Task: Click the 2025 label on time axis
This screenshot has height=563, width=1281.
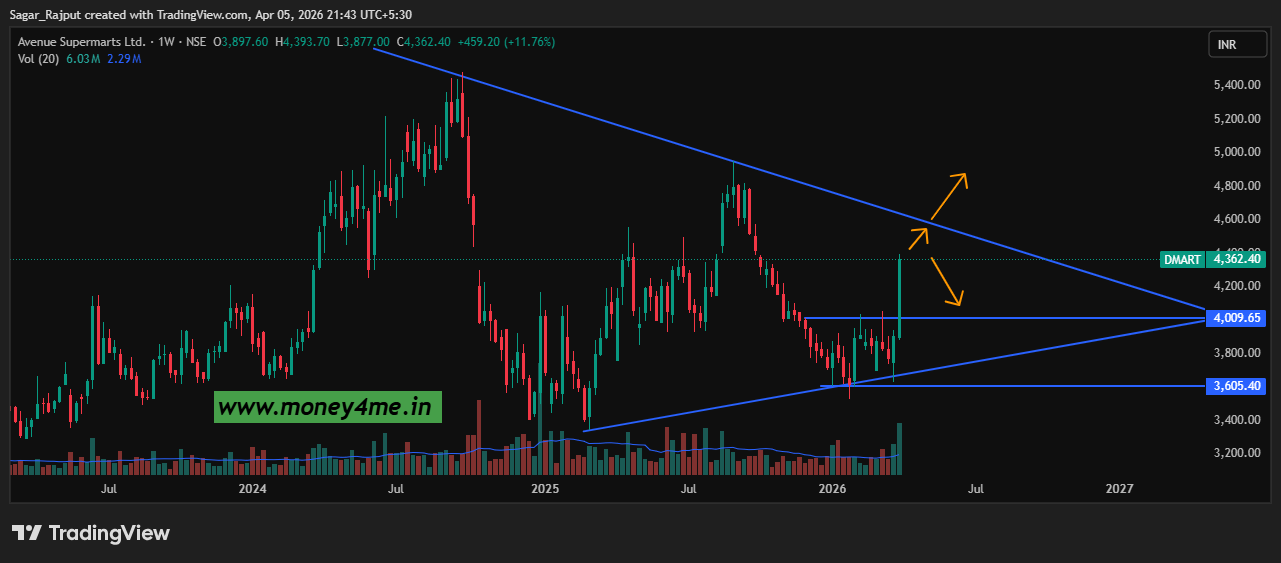Action: pos(545,489)
